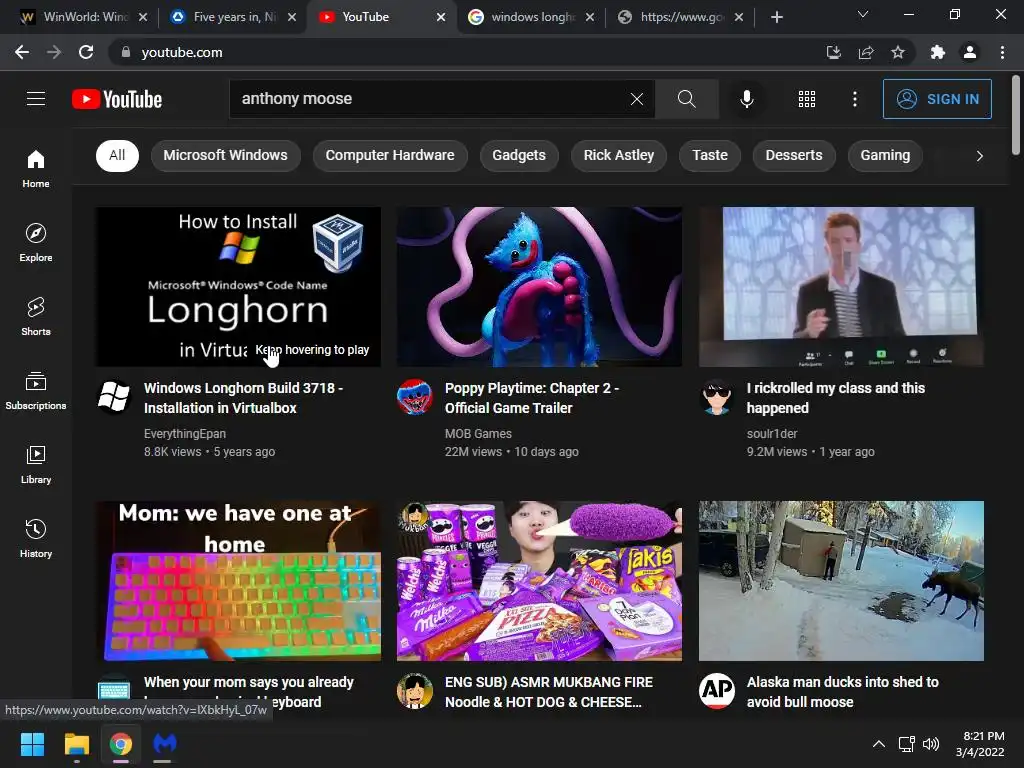Open I rickrolled my class video title
This screenshot has height=768, width=1024.
[x=836, y=398]
